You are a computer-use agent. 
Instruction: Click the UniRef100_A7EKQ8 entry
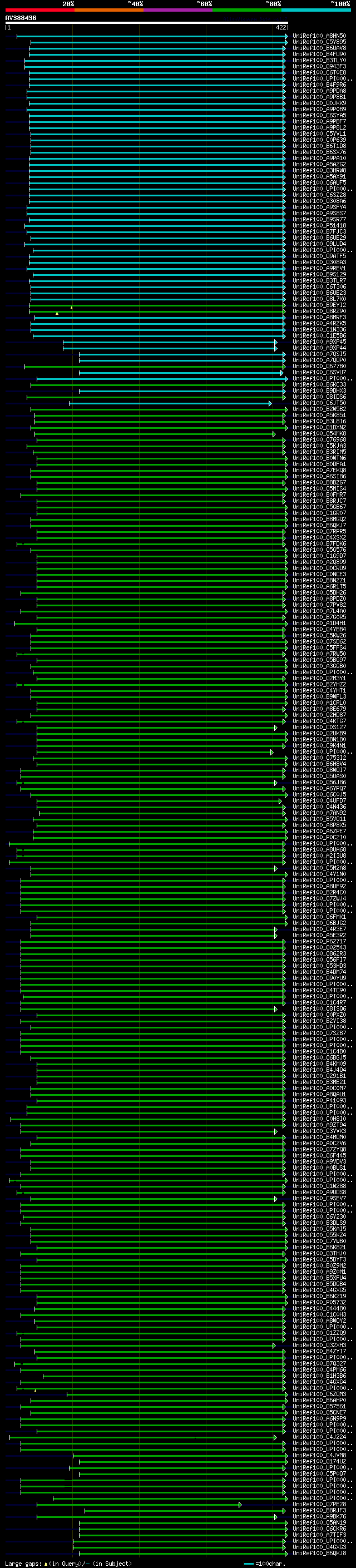tap(319, 470)
